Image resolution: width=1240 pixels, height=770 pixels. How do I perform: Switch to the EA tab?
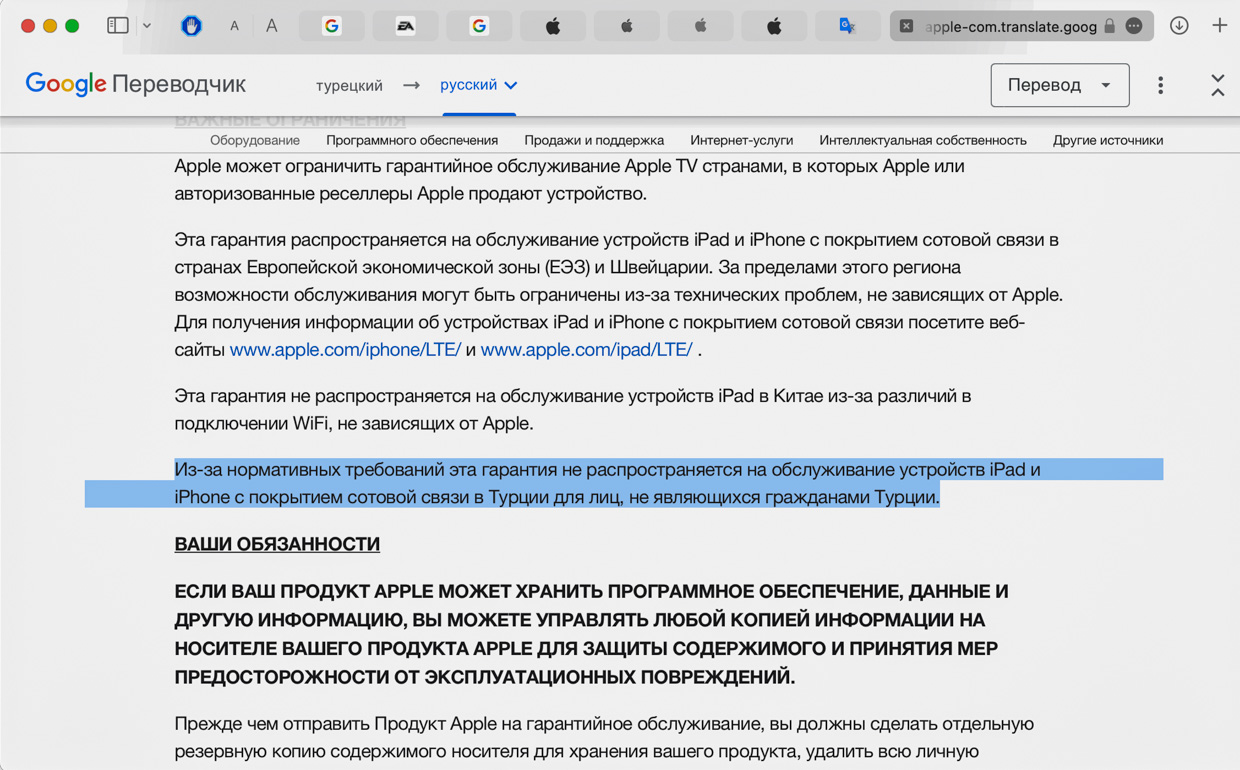point(406,26)
